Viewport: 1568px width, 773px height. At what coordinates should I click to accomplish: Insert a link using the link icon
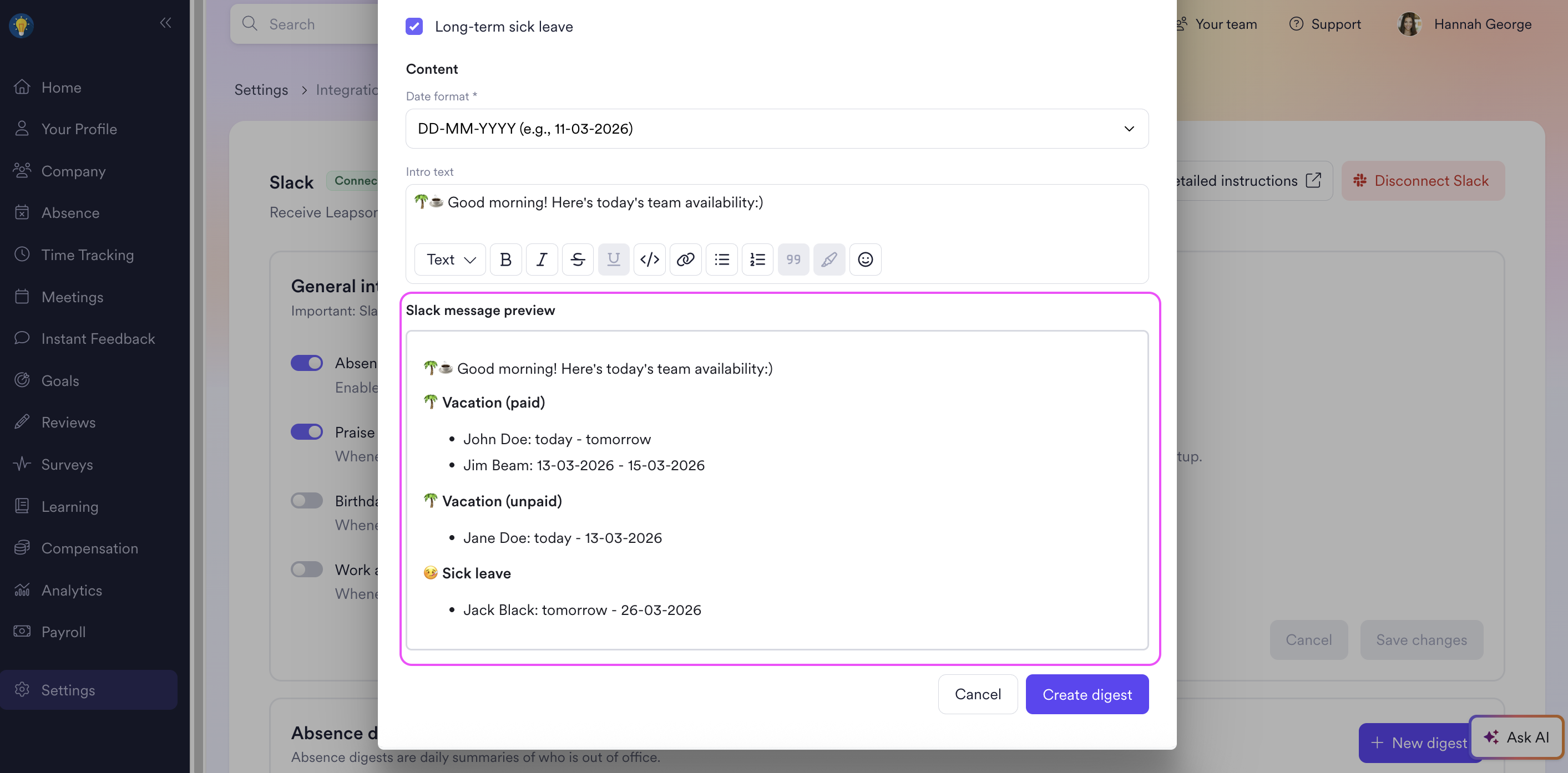pyautogui.click(x=685, y=260)
